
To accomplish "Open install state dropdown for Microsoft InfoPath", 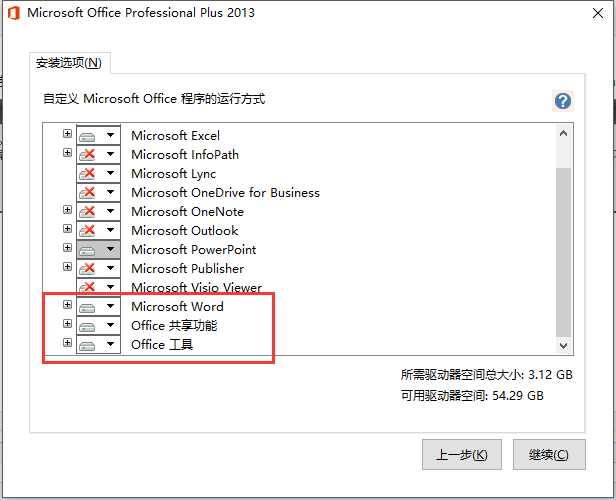I will pyautogui.click(x=98, y=154).
